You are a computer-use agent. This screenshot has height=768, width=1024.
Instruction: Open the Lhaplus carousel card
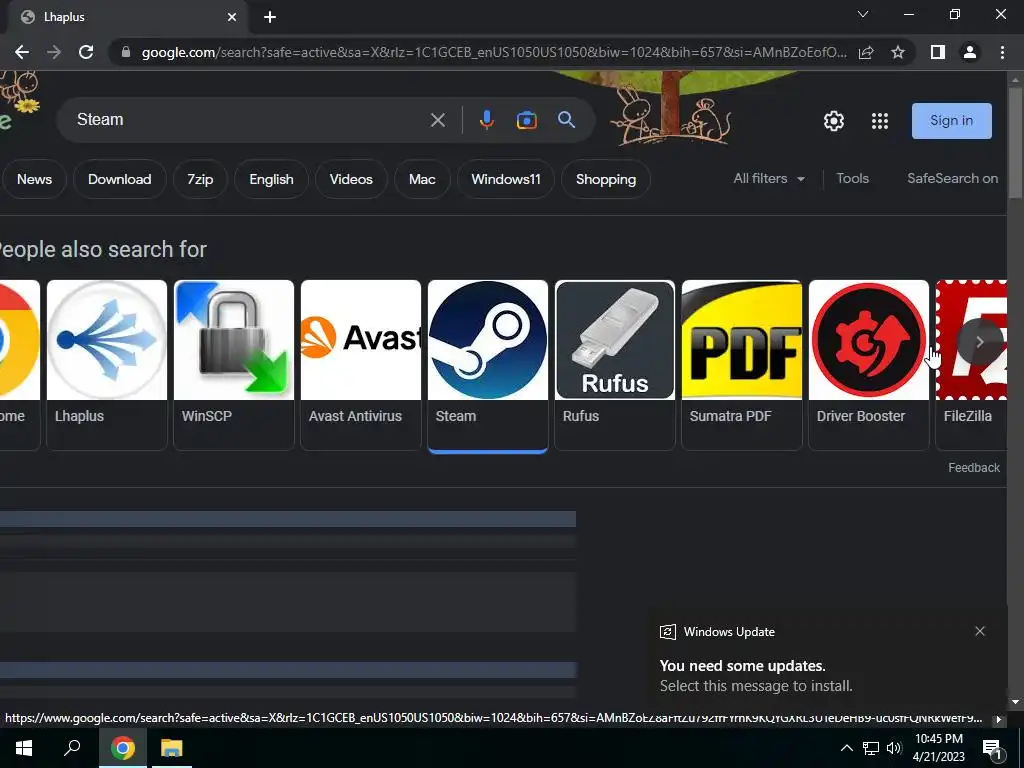(106, 365)
